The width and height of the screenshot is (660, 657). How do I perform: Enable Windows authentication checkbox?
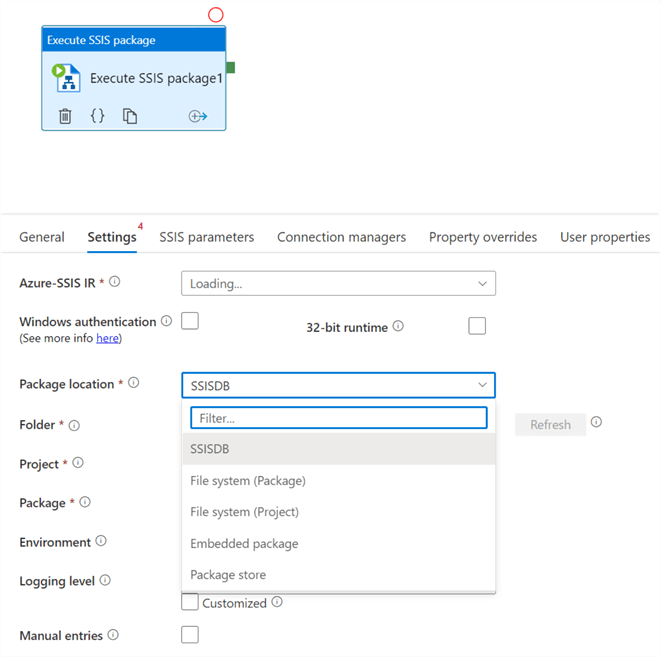click(x=190, y=321)
